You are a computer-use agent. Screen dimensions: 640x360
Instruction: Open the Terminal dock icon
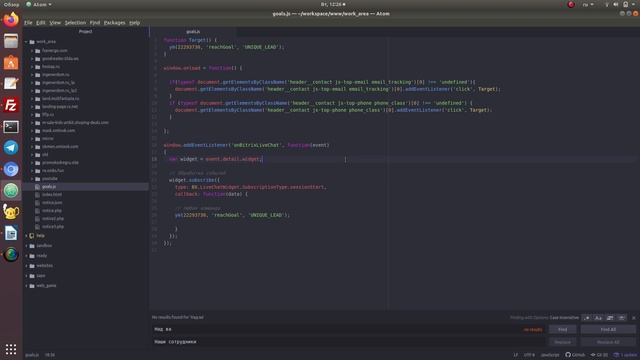coord(11,127)
